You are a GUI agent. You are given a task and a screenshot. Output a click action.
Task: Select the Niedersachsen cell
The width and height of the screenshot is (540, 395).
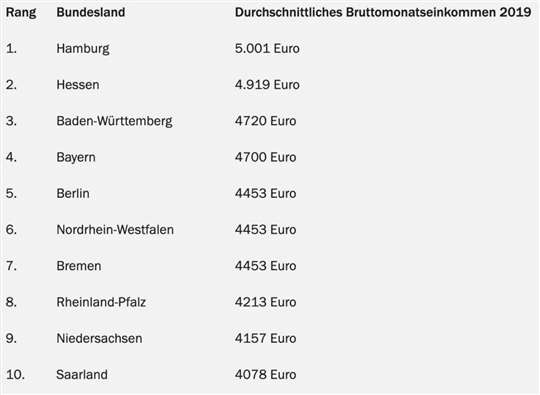pyautogui.click(x=99, y=338)
